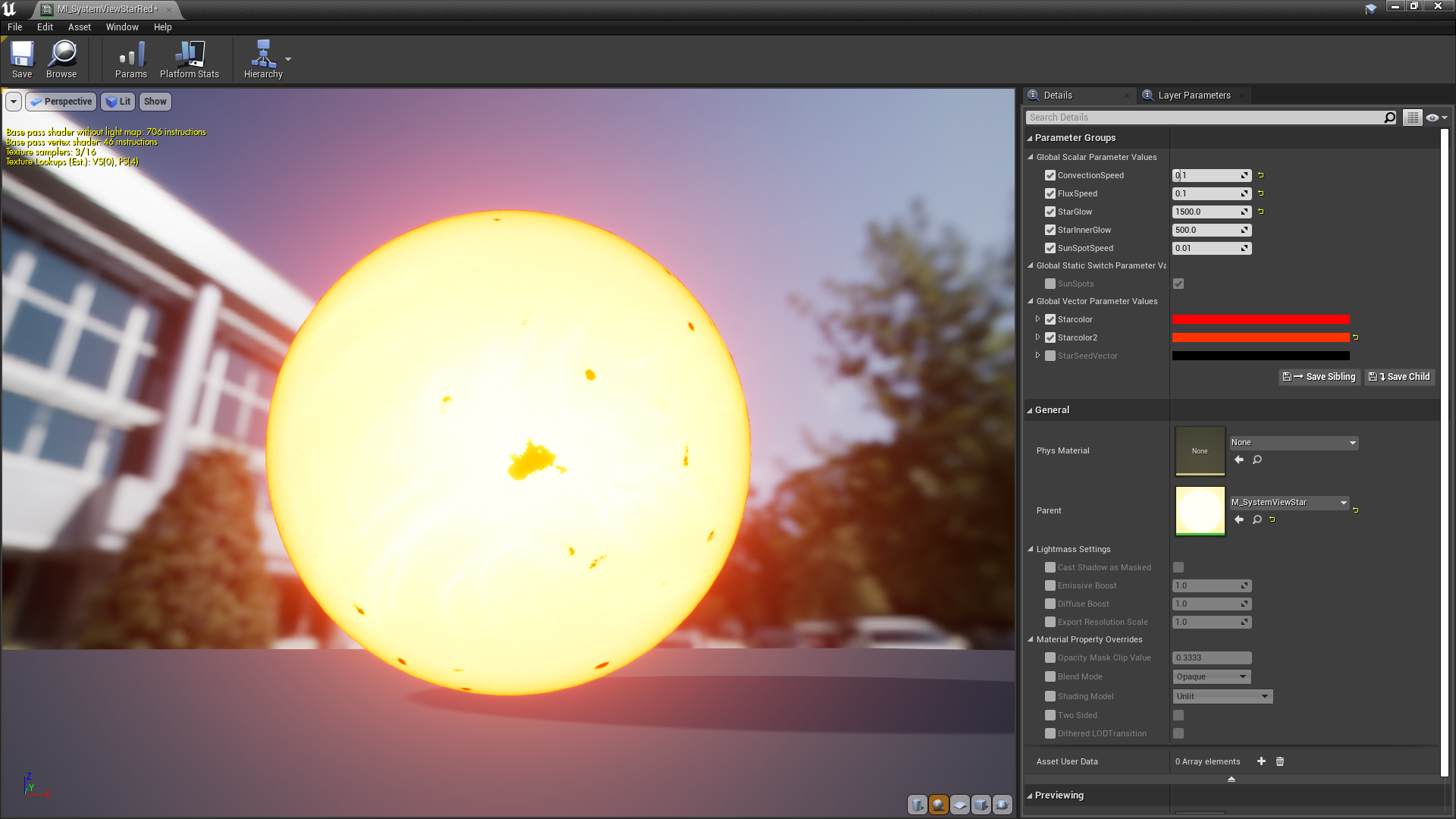1456x819 pixels.
Task: Click the Starcolor2 color swatch
Action: coord(1260,337)
